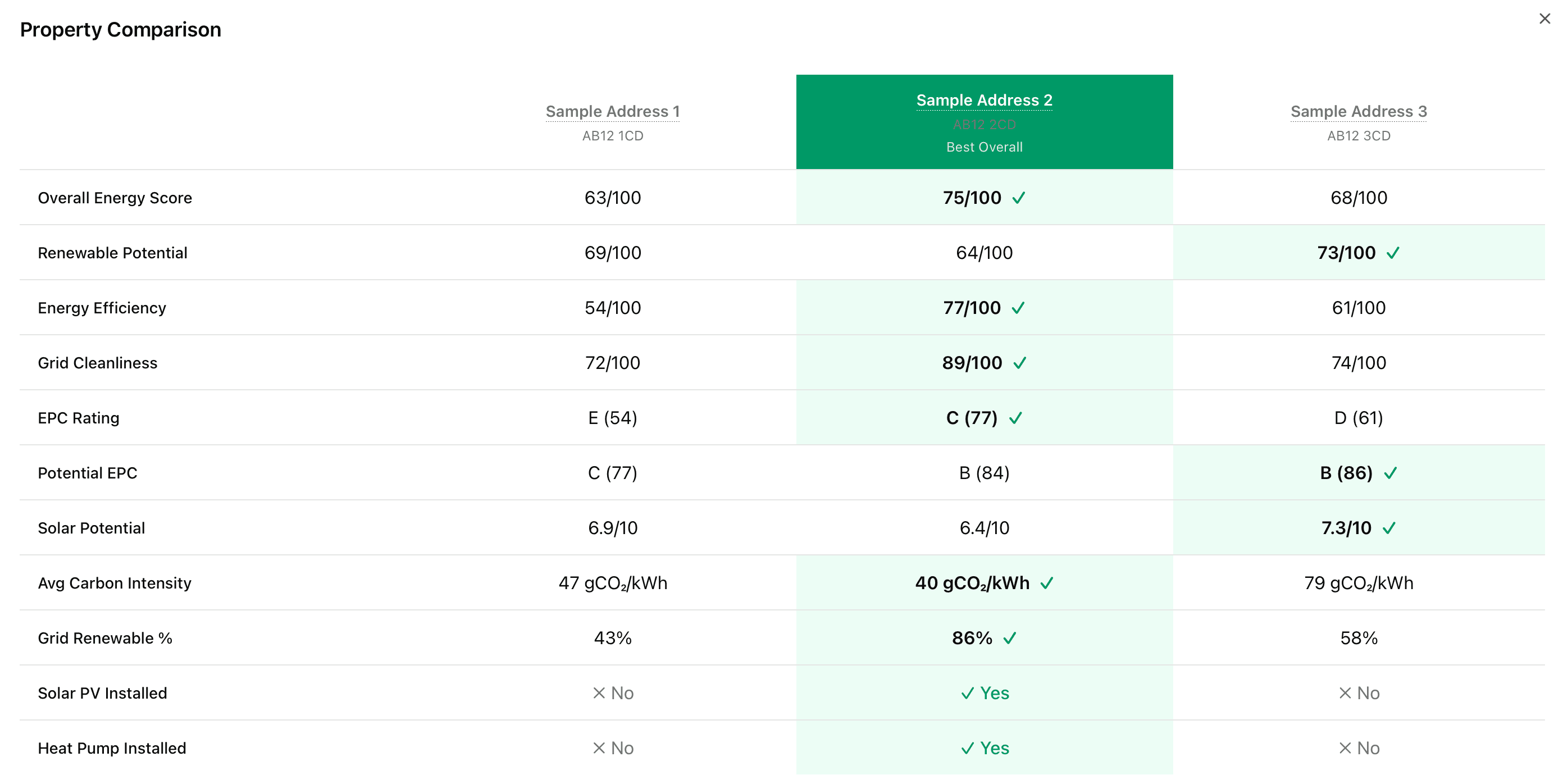This screenshot has width=1563, height=784.
Task: Click the checkmark next to 40 gCO₂/kWh
Action: [x=1047, y=583]
